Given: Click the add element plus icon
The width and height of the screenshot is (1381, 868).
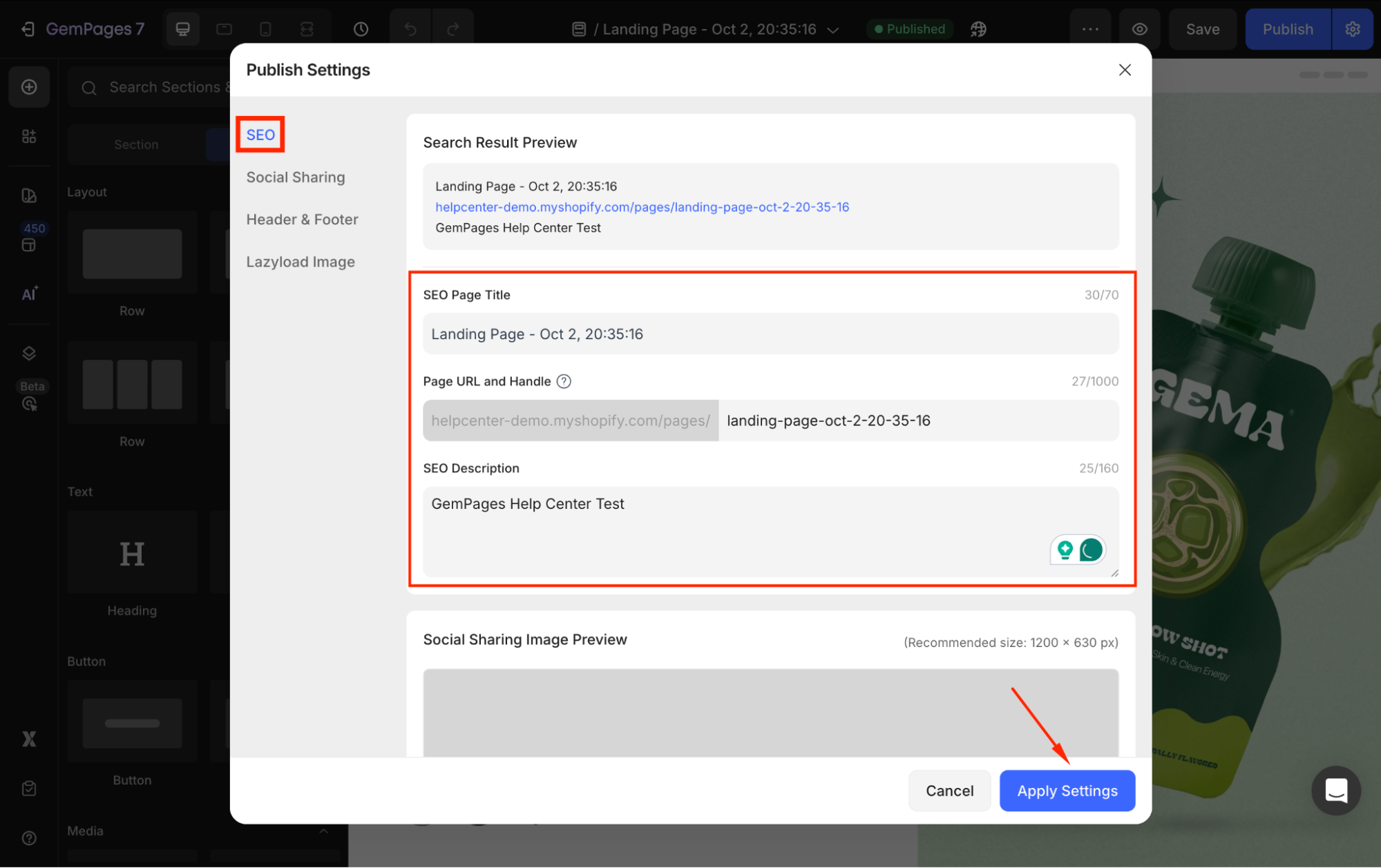Looking at the screenshot, I should click(29, 87).
